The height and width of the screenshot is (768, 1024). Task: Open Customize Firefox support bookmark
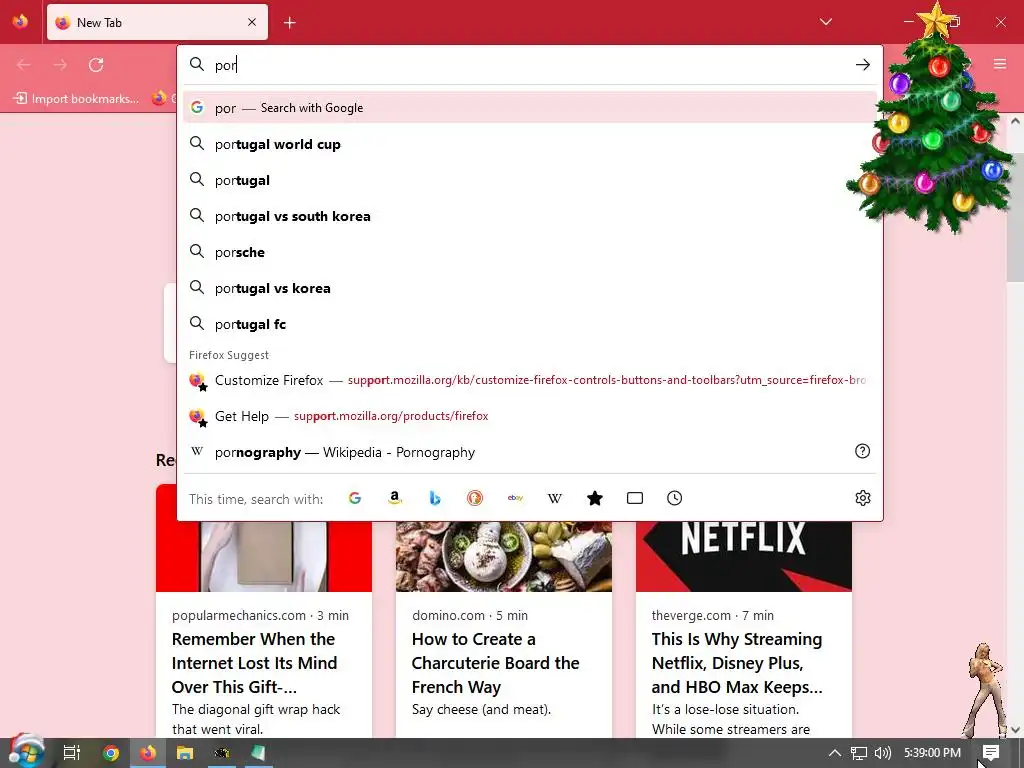pos(530,380)
